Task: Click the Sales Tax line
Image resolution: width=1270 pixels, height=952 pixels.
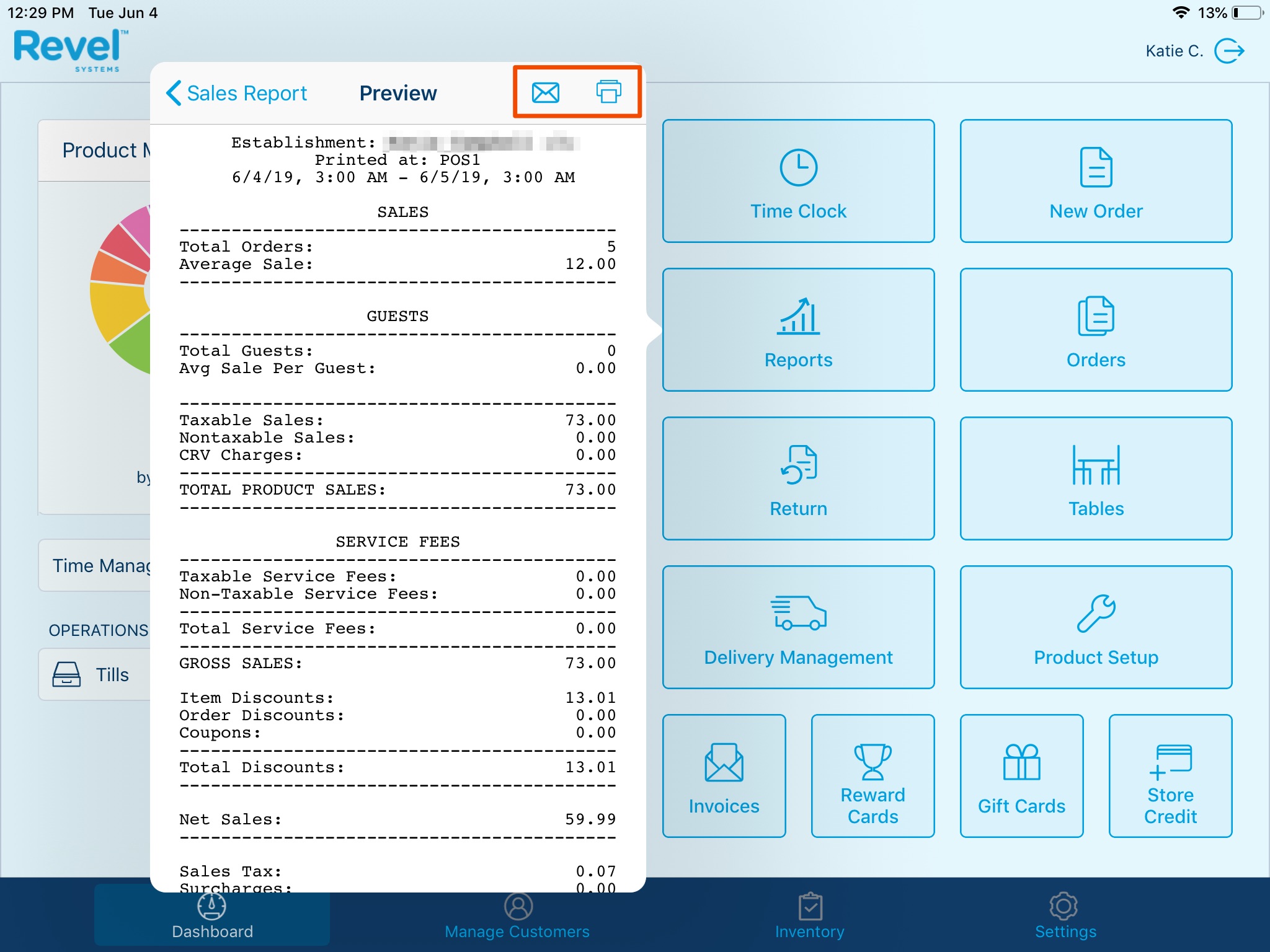Action: [397, 871]
